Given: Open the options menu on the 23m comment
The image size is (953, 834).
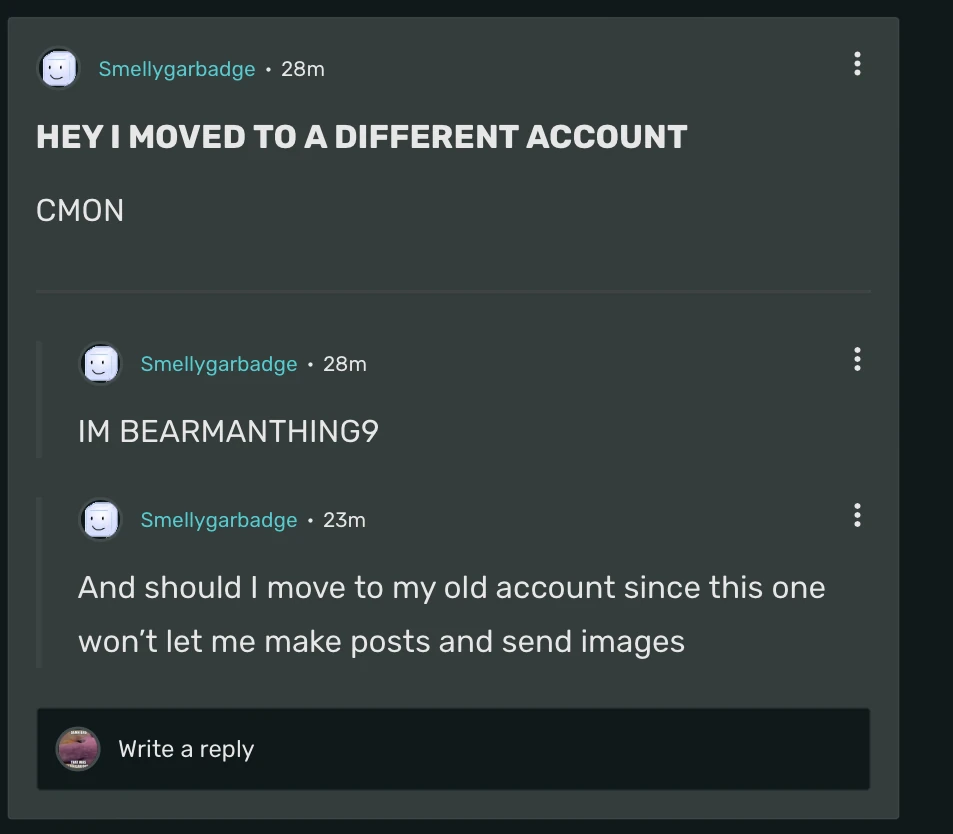Looking at the screenshot, I should (856, 516).
